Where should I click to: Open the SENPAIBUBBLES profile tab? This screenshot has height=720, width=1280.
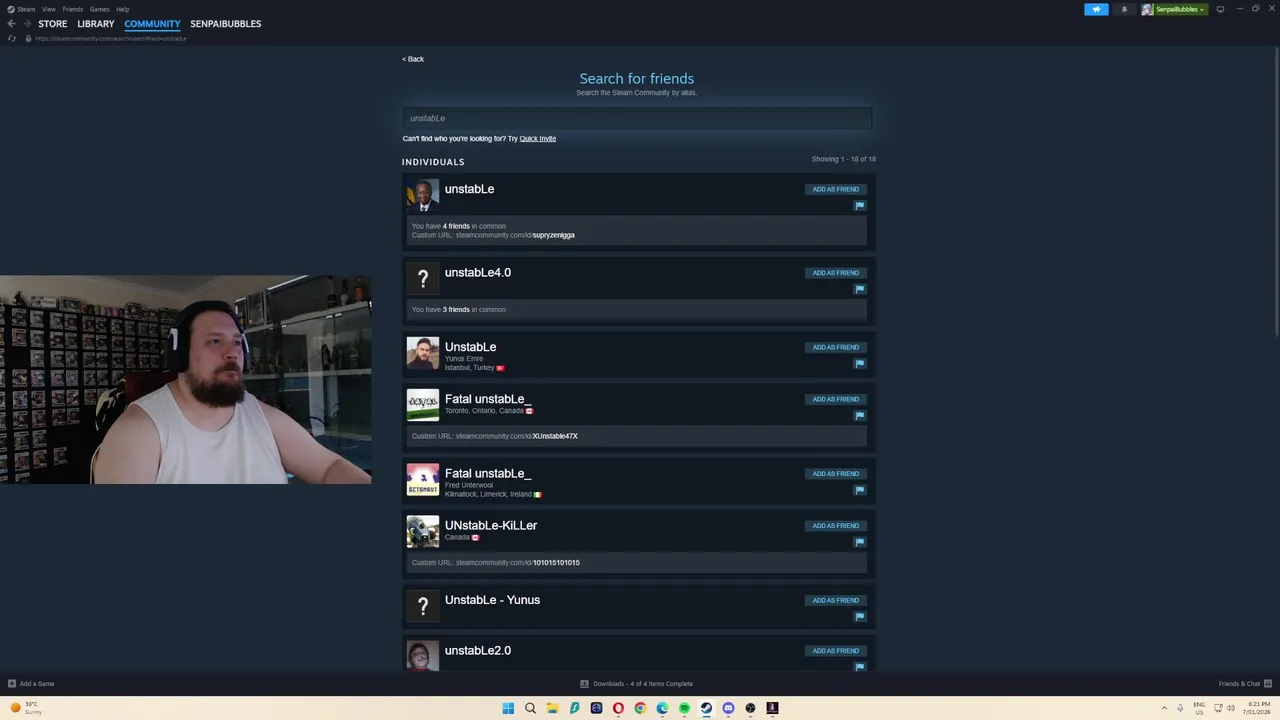pyautogui.click(x=225, y=23)
